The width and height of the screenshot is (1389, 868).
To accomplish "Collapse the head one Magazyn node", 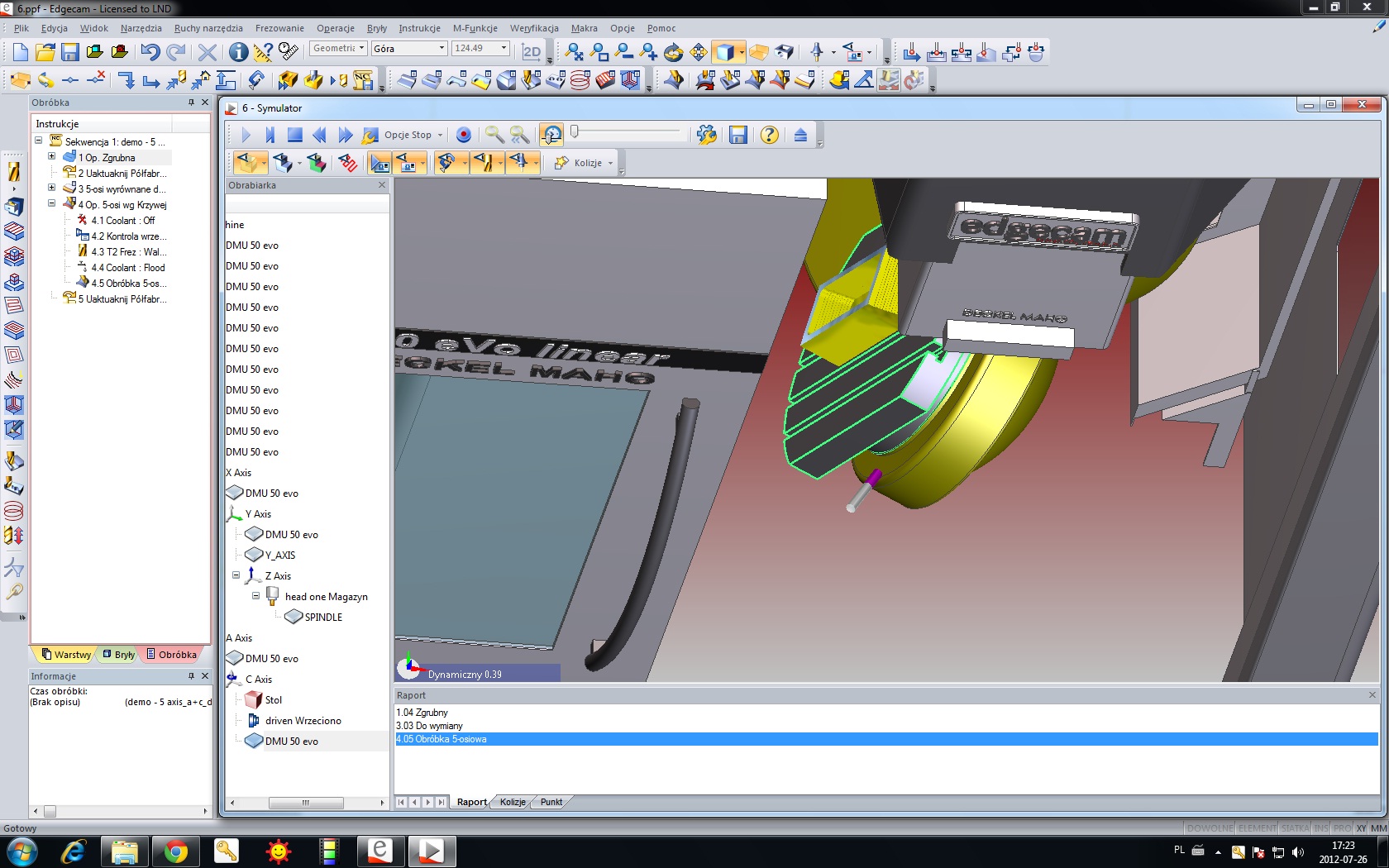I will [x=255, y=596].
